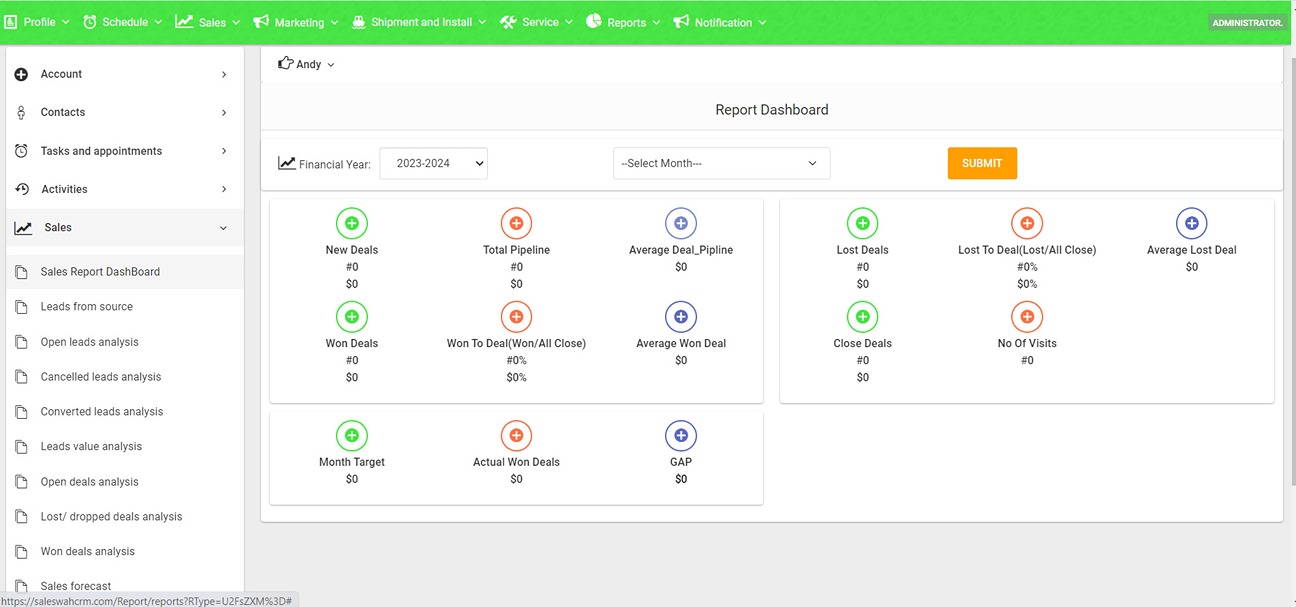Image resolution: width=1296 pixels, height=607 pixels.
Task: Click the plus icon above Lost Deals
Action: point(862,223)
